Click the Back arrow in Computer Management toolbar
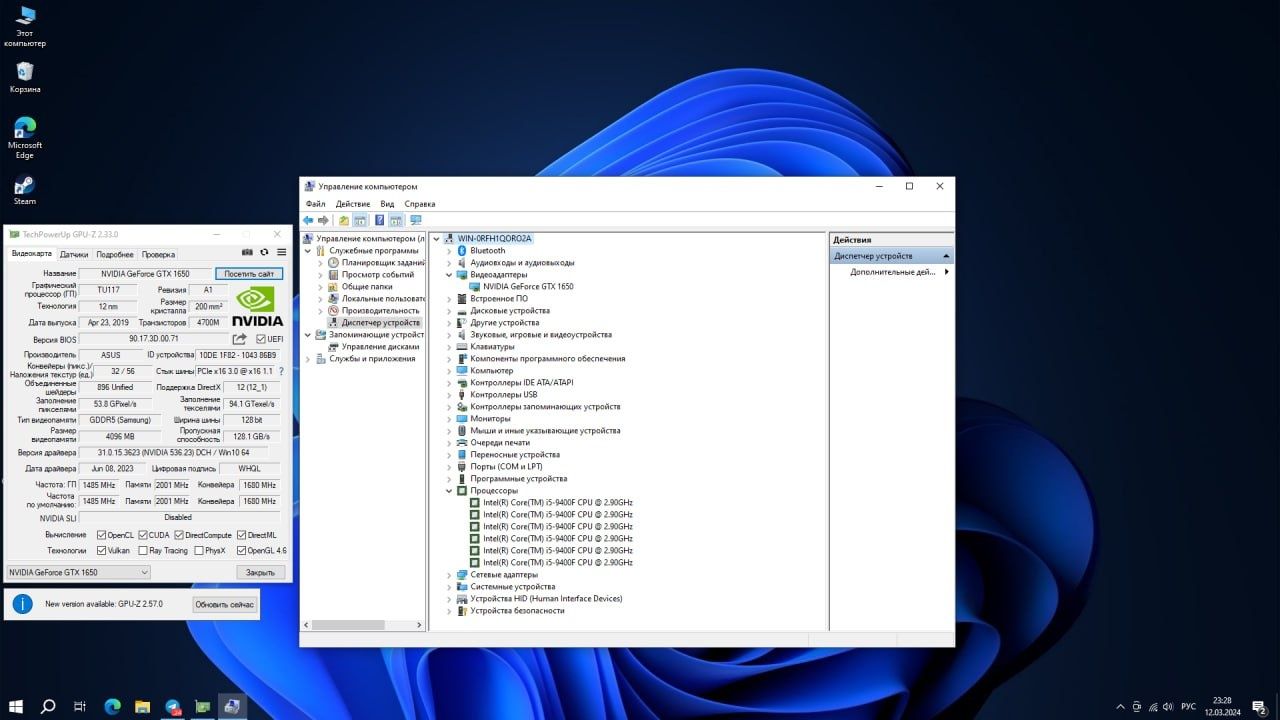1280x720 pixels. tap(308, 220)
